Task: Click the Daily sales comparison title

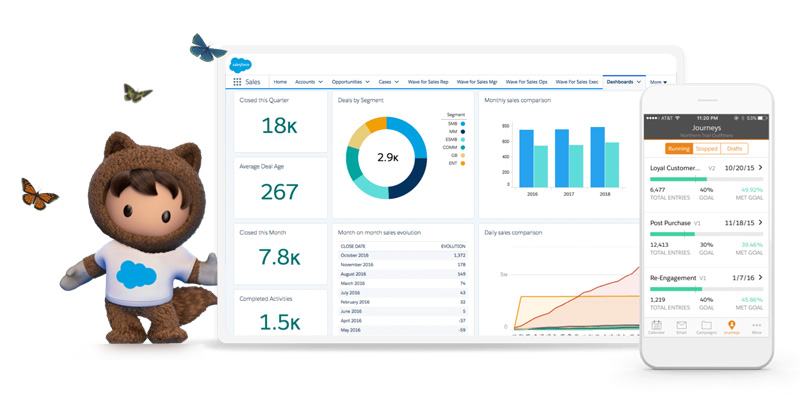Action: tap(513, 233)
